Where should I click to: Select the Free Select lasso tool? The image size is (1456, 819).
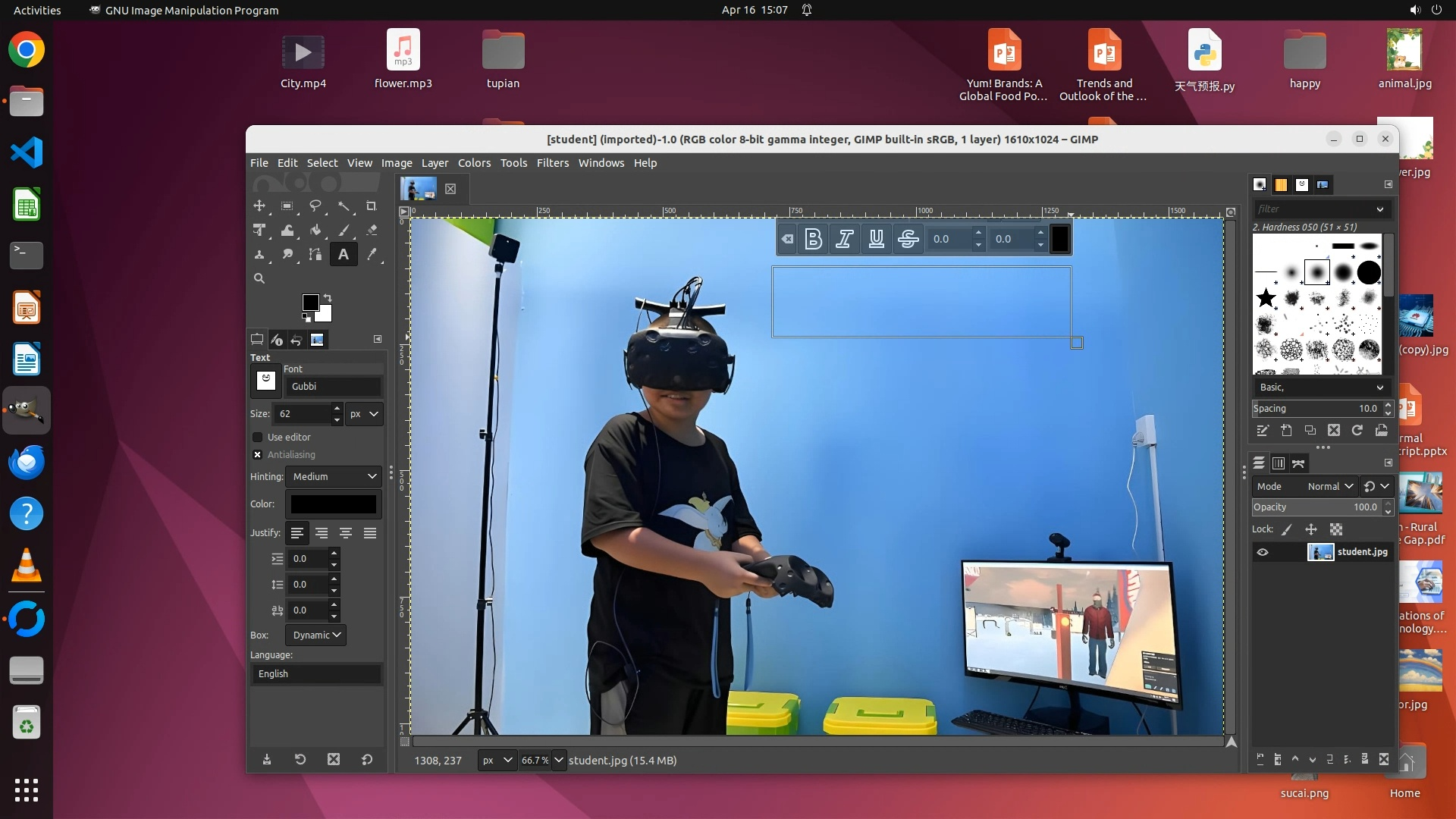coord(315,206)
